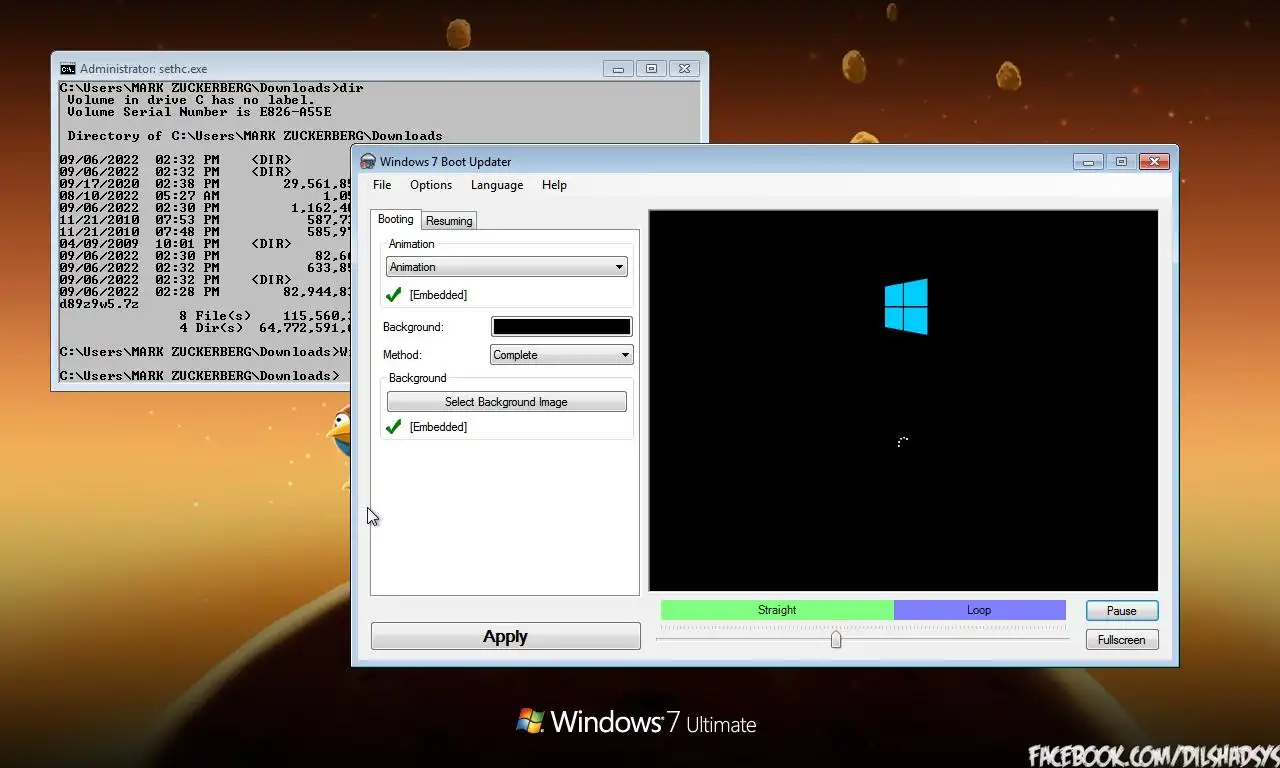The height and width of the screenshot is (768, 1280).
Task: Click the animation position slider thumb
Action: pos(836,640)
